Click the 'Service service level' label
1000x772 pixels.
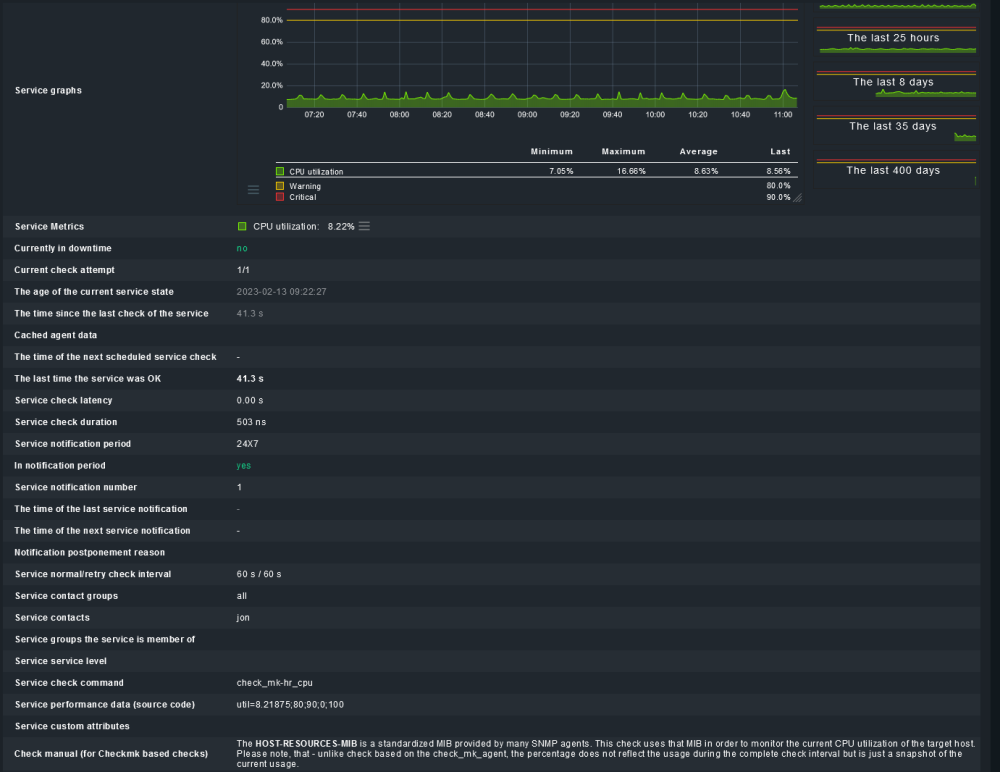point(61,661)
